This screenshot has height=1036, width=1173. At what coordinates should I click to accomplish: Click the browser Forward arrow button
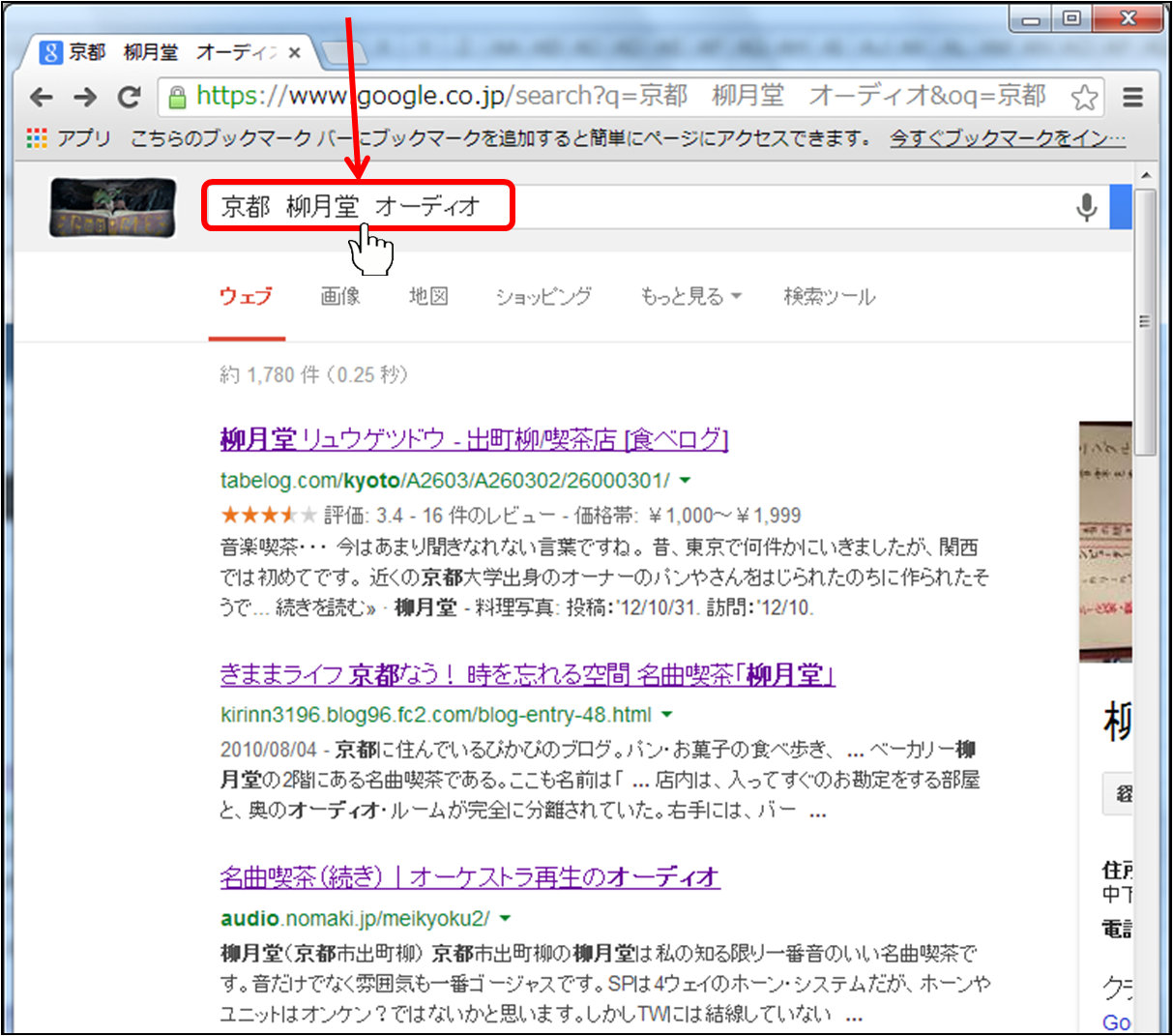click(85, 97)
